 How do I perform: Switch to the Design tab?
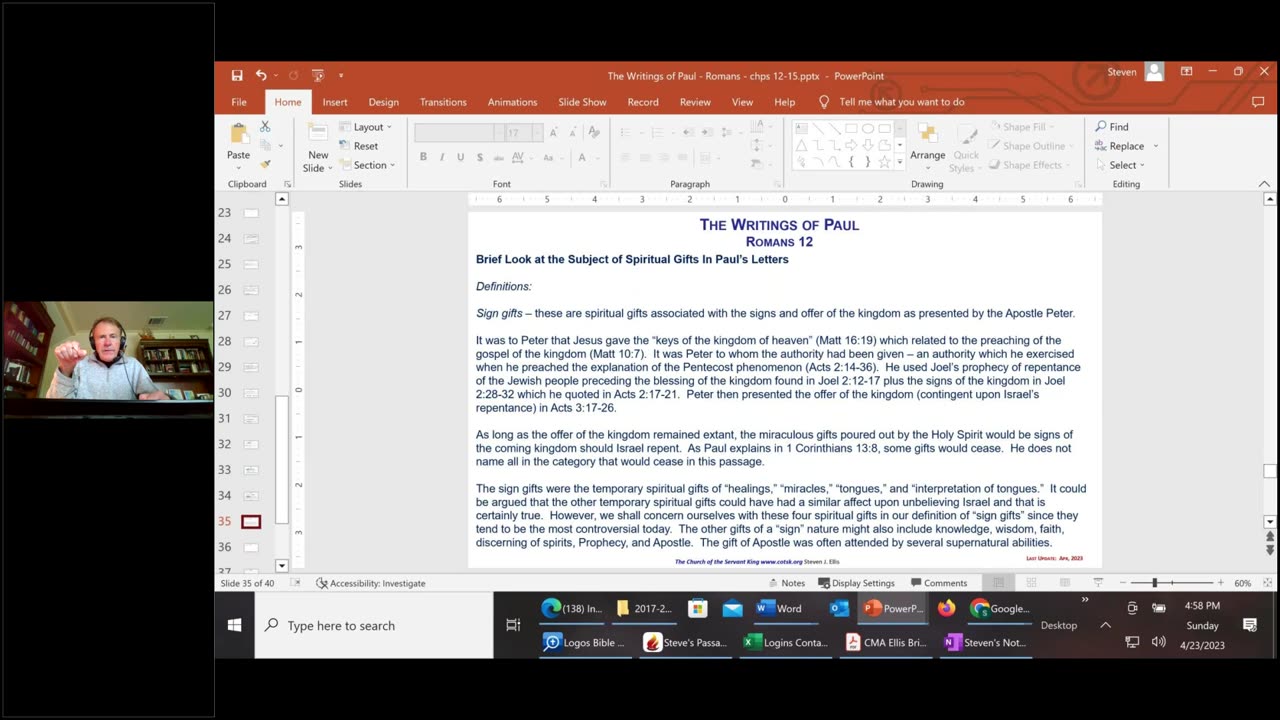click(383, 102)
